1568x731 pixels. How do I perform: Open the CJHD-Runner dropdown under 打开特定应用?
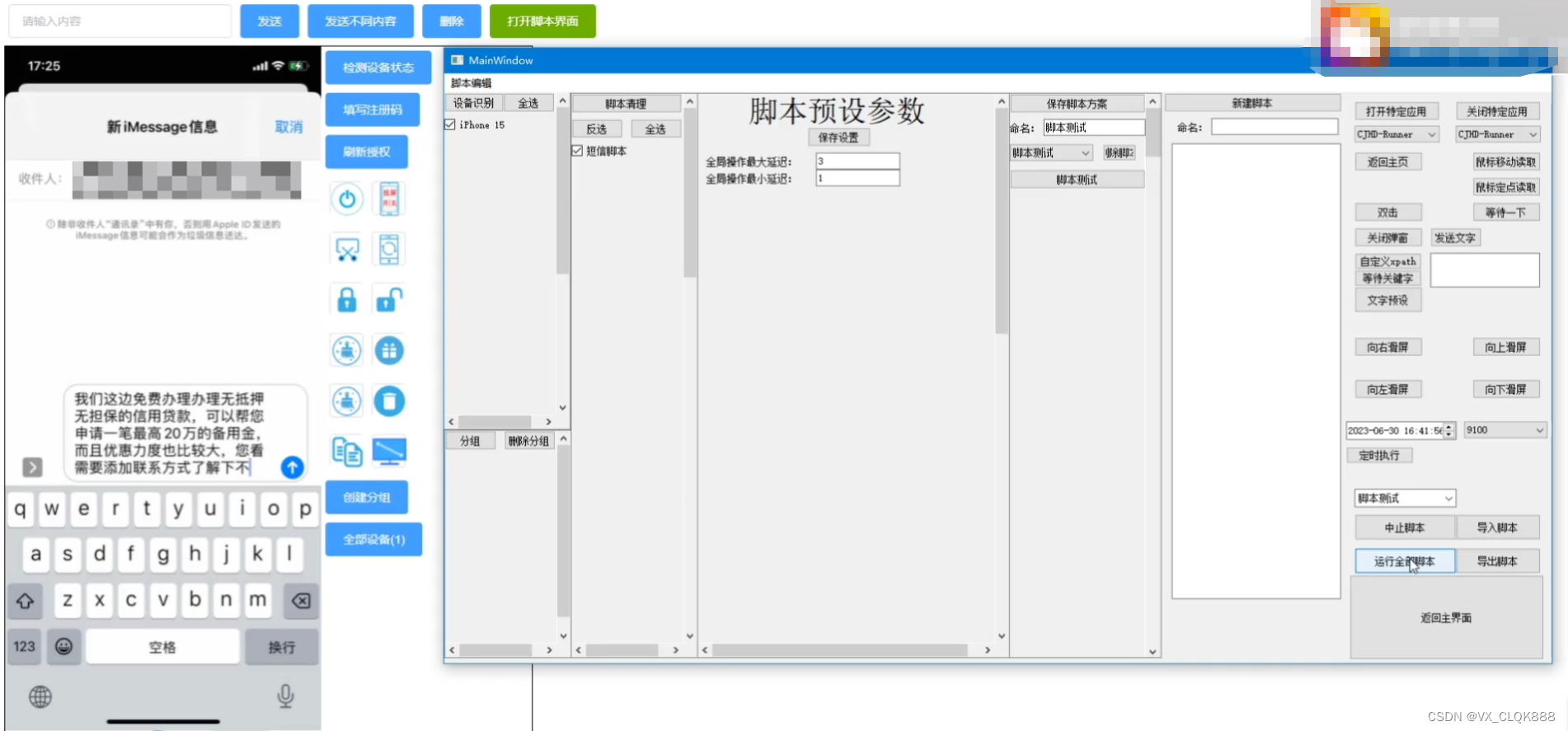click(1397, 134)
